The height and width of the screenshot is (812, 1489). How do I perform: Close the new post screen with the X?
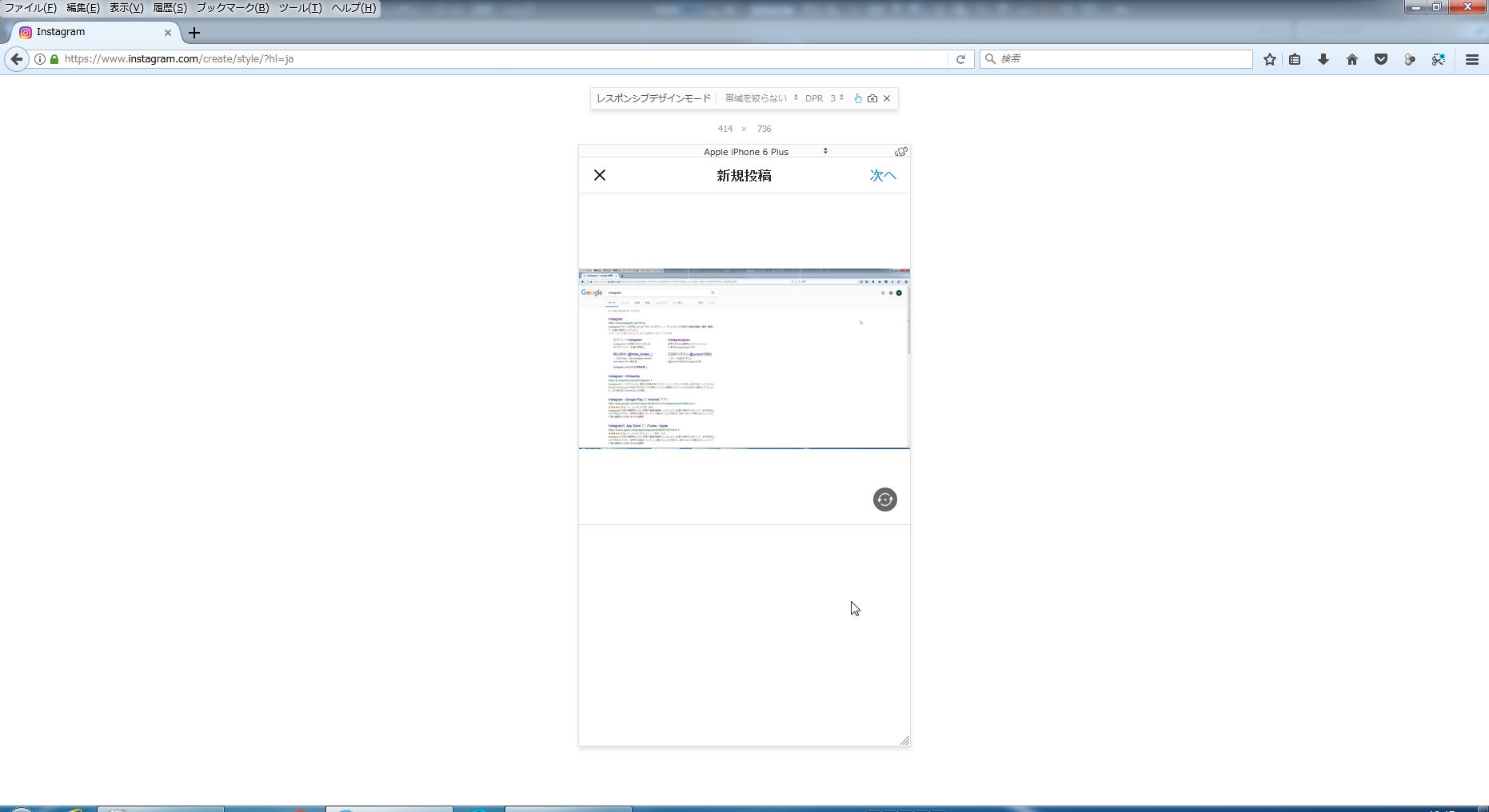tap(600, 175)
